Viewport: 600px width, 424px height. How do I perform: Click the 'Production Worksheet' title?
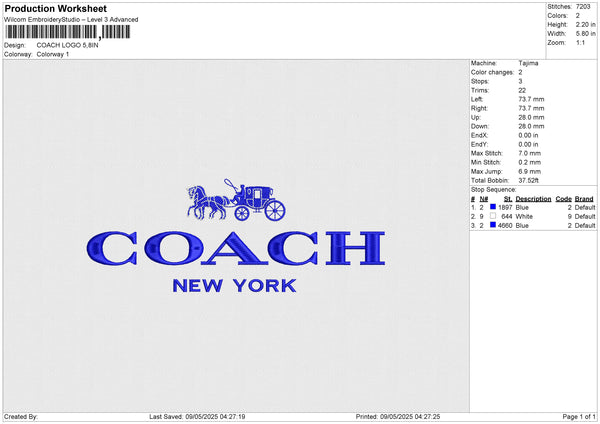(x=55, y=9)
